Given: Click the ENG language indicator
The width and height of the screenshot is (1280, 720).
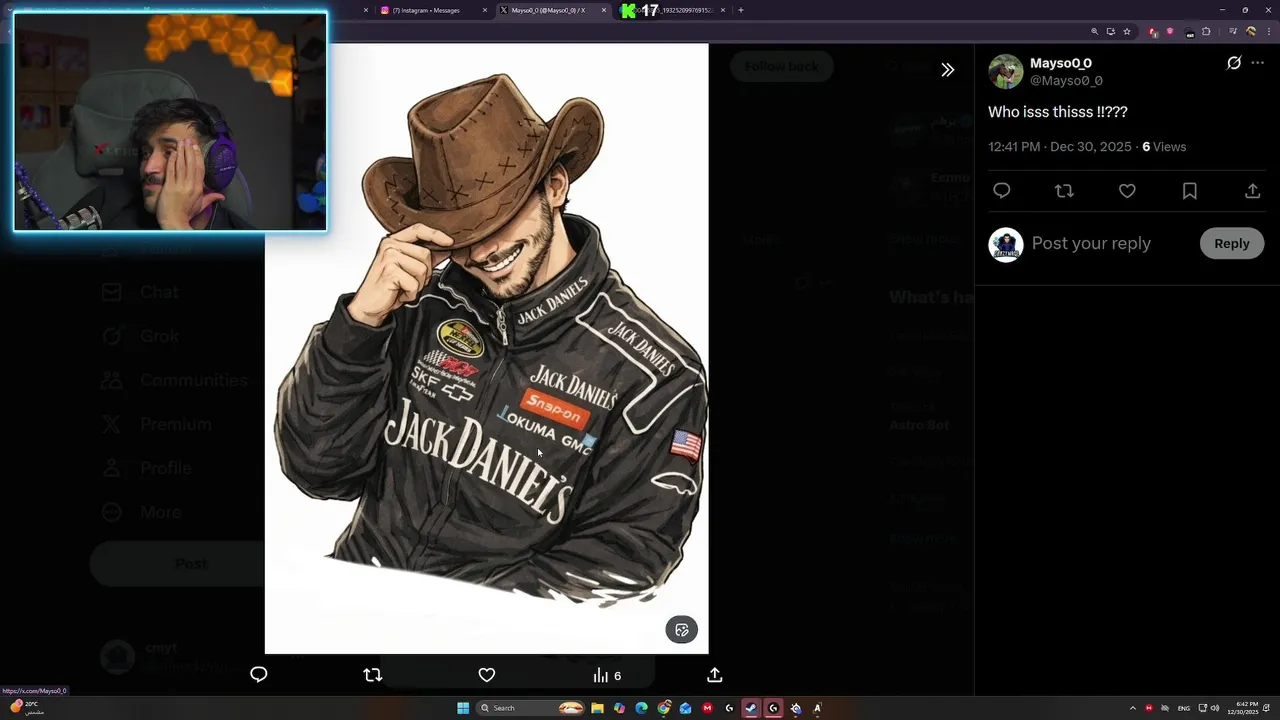Looking at the screenshot, I should pos(1184,708).
